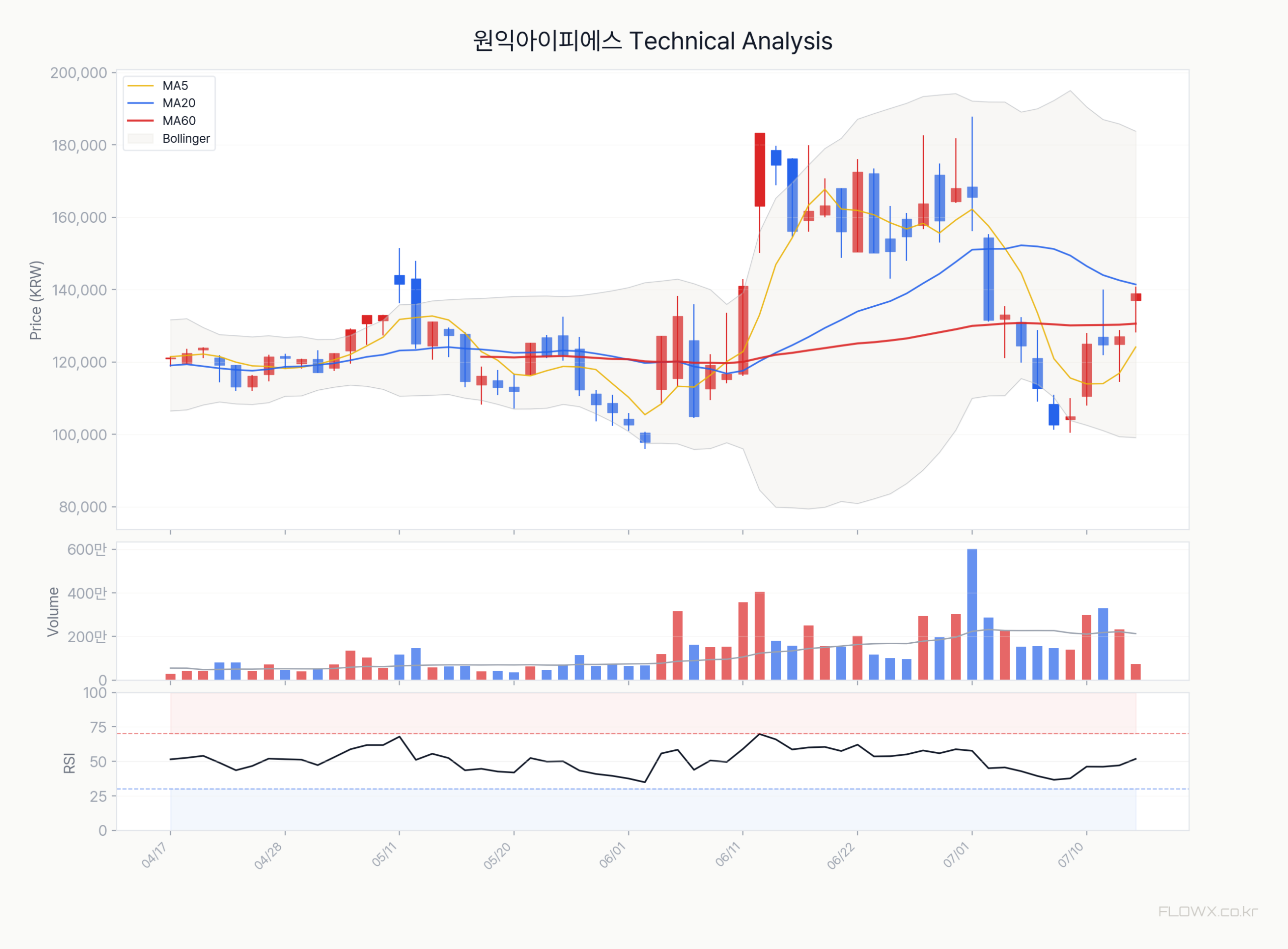Click the "07/10" date label

(x=1071, y=855)
